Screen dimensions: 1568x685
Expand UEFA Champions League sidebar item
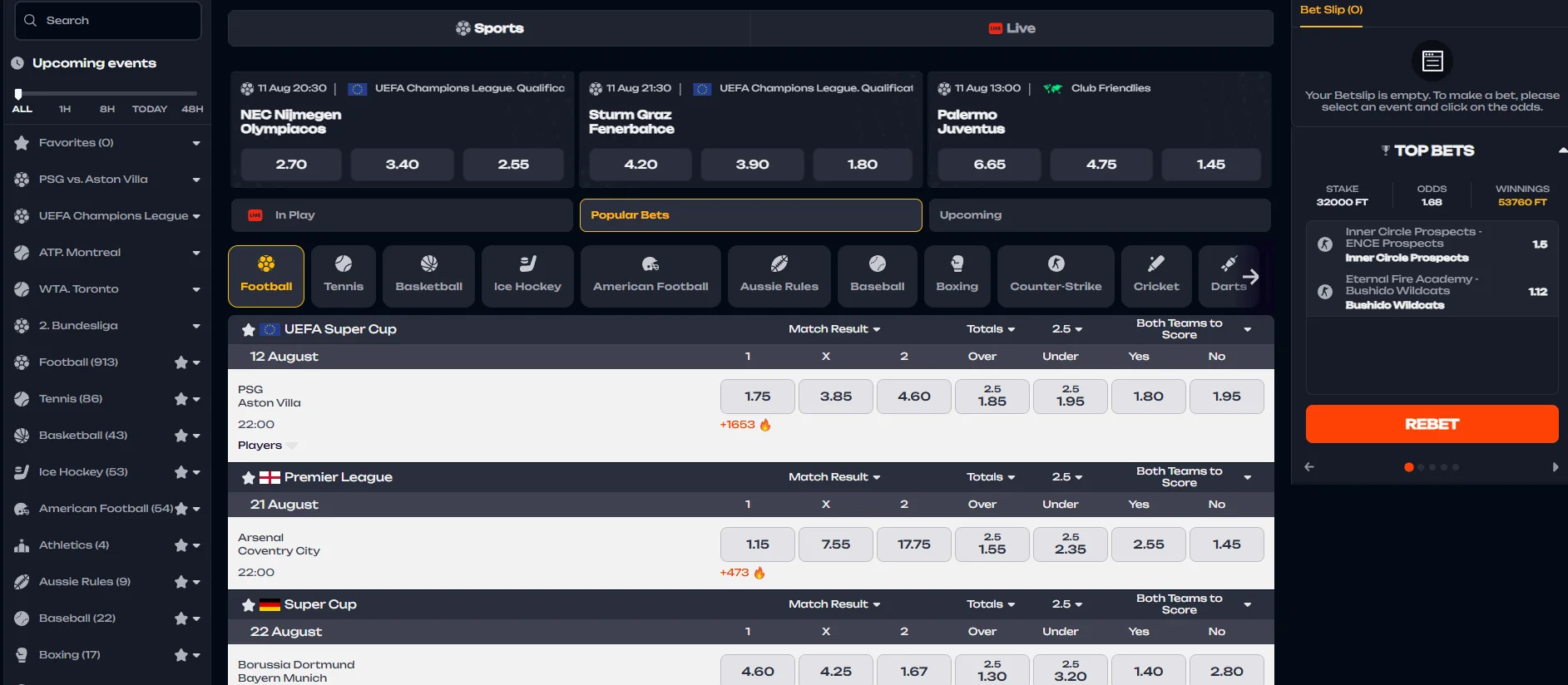pyautogui.click(x=196, y=216)
